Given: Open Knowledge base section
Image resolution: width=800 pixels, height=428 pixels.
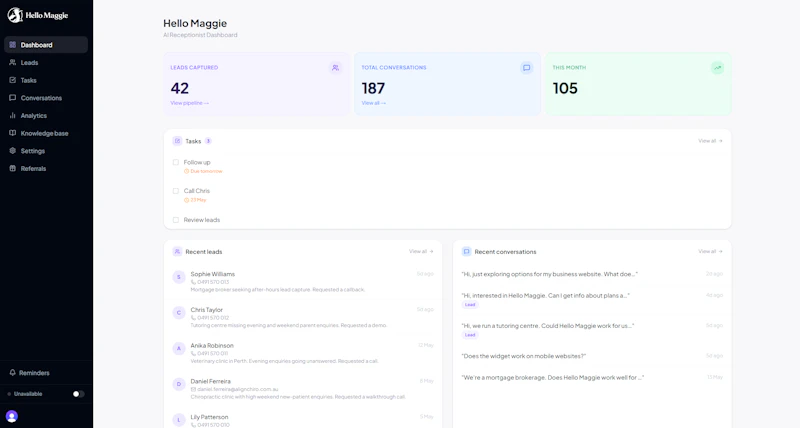Looking at the screenshot, I should coord(46,133).
